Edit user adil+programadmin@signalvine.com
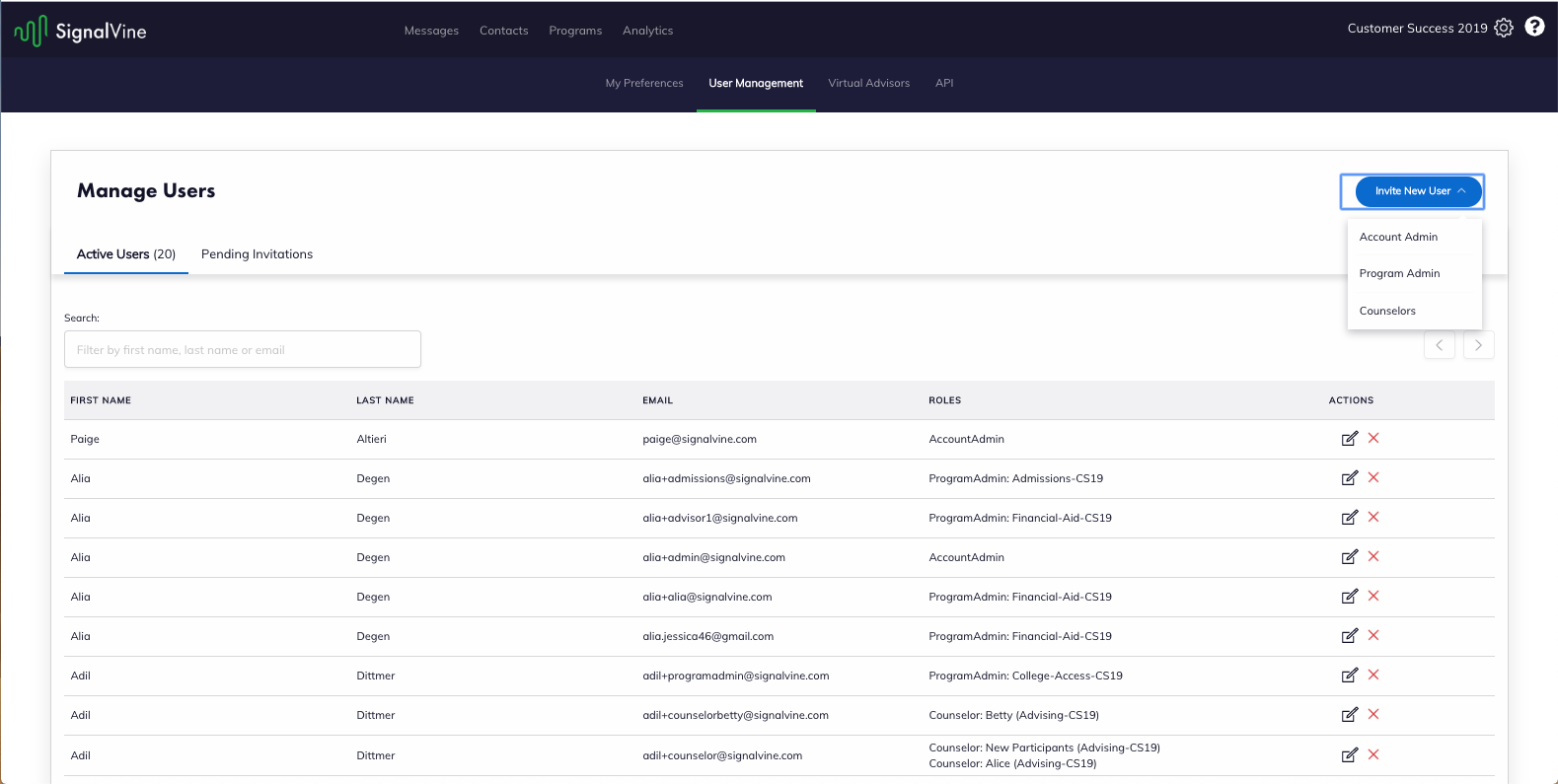Image resolution: width=1558 pixels, height=784 pixels. (x=1349, y=676)
